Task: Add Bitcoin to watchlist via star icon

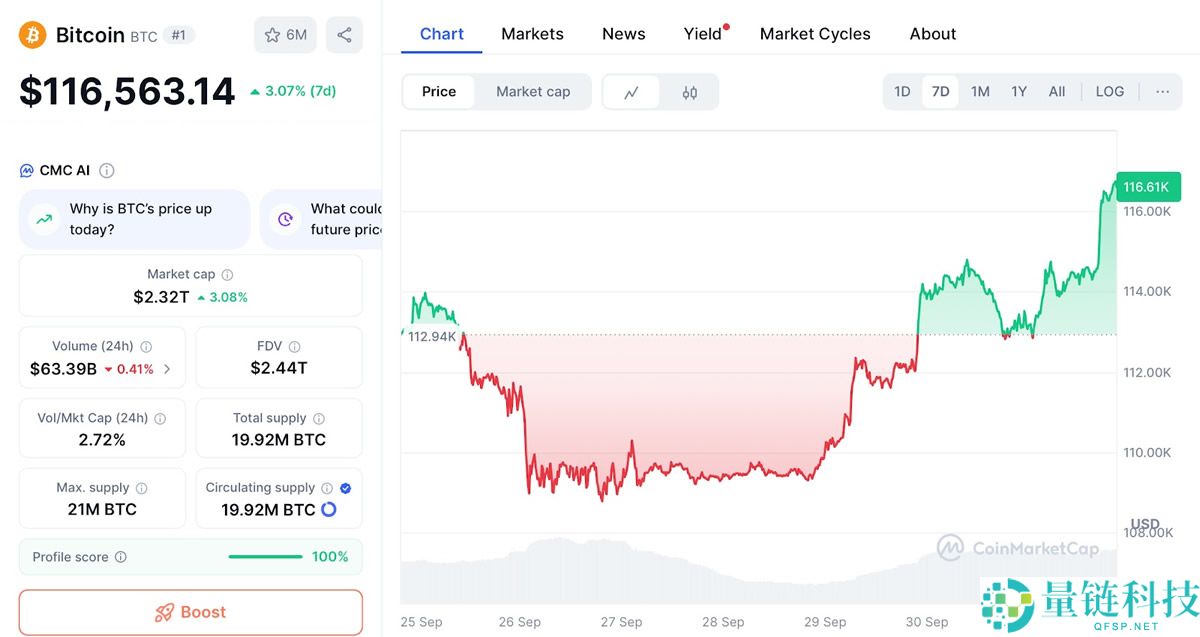Action: coord(272,34)
